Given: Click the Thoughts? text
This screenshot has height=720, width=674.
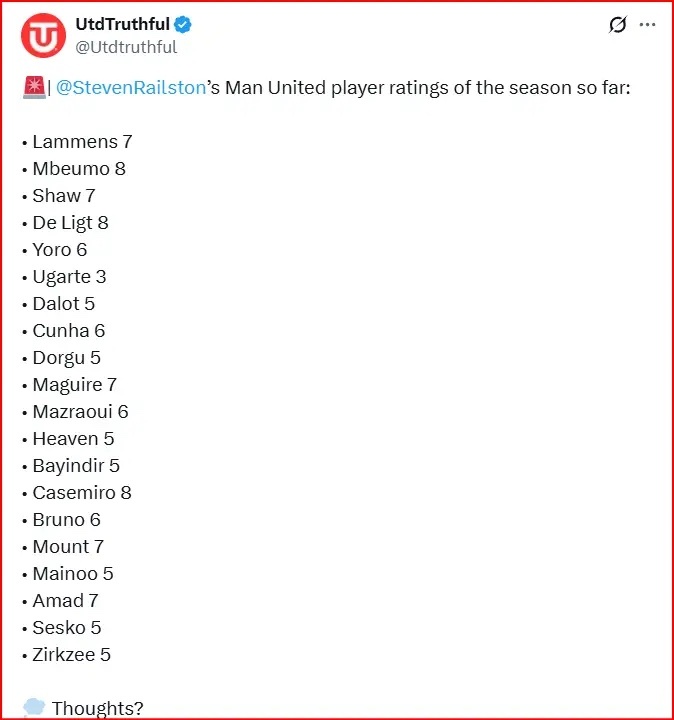Looking at the screenshot, I should coord(97,708).
